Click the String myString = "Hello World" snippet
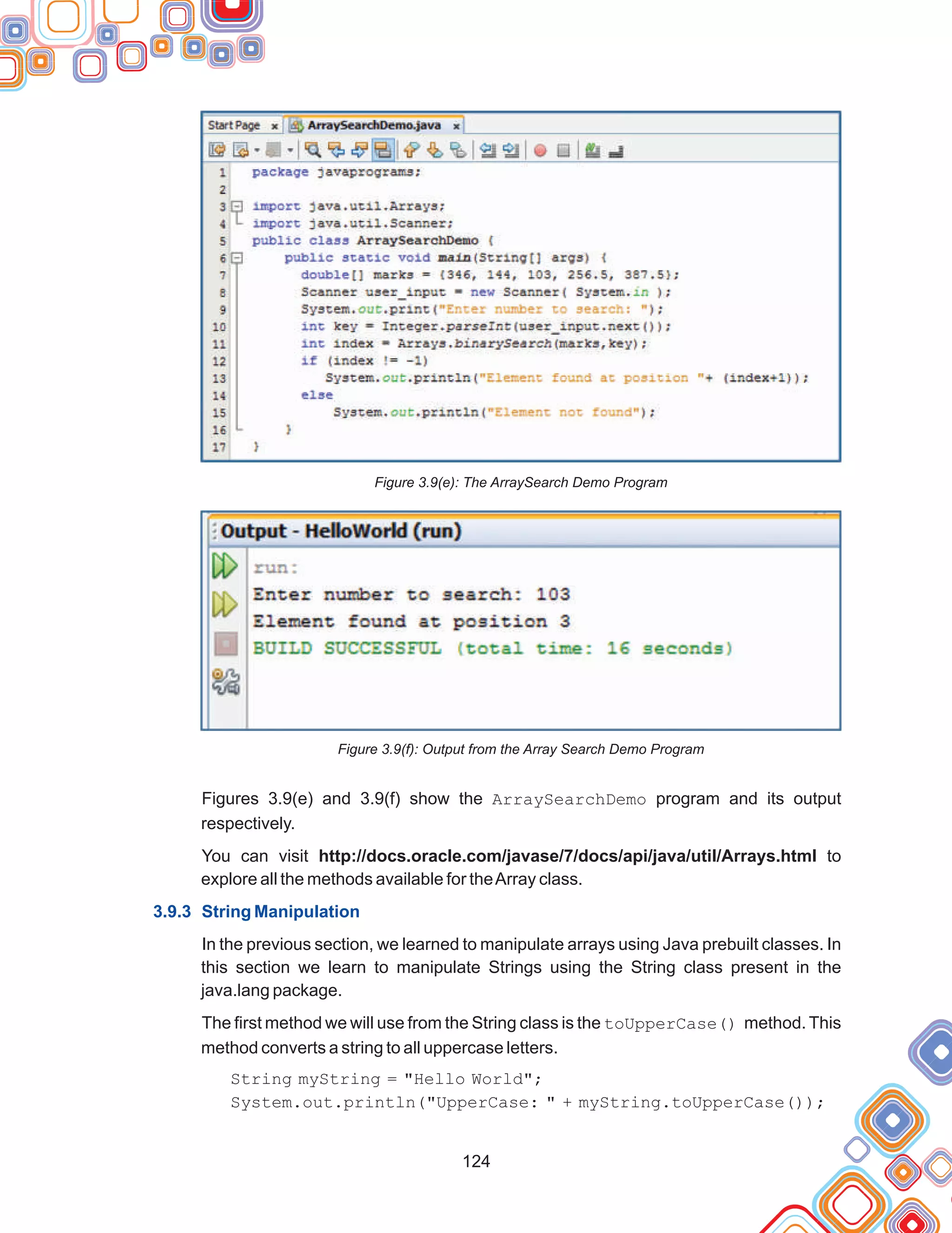The width and height of the screenshot is (952, 1233). [386, 1080]
